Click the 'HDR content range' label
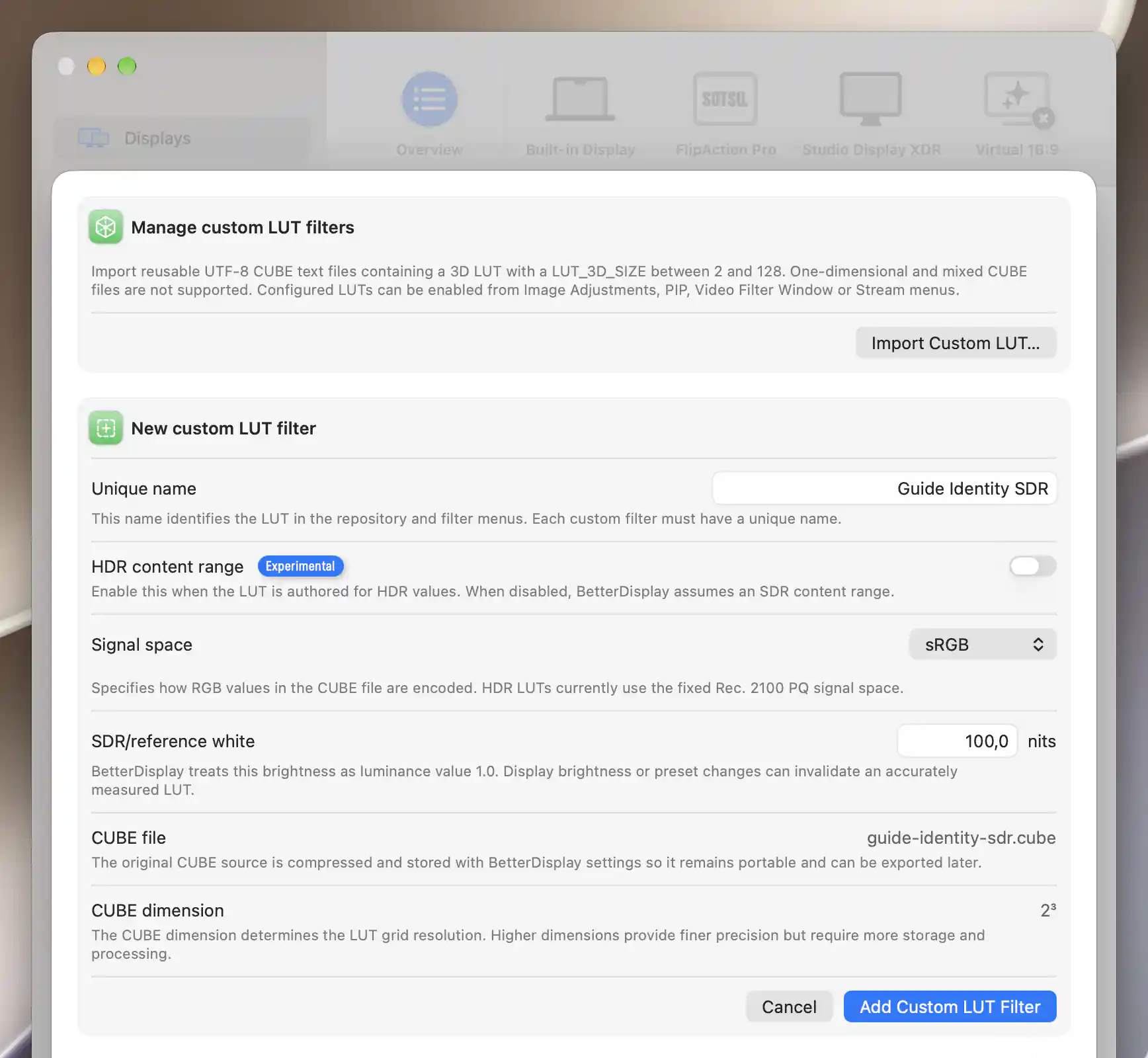 coord(167,567)
